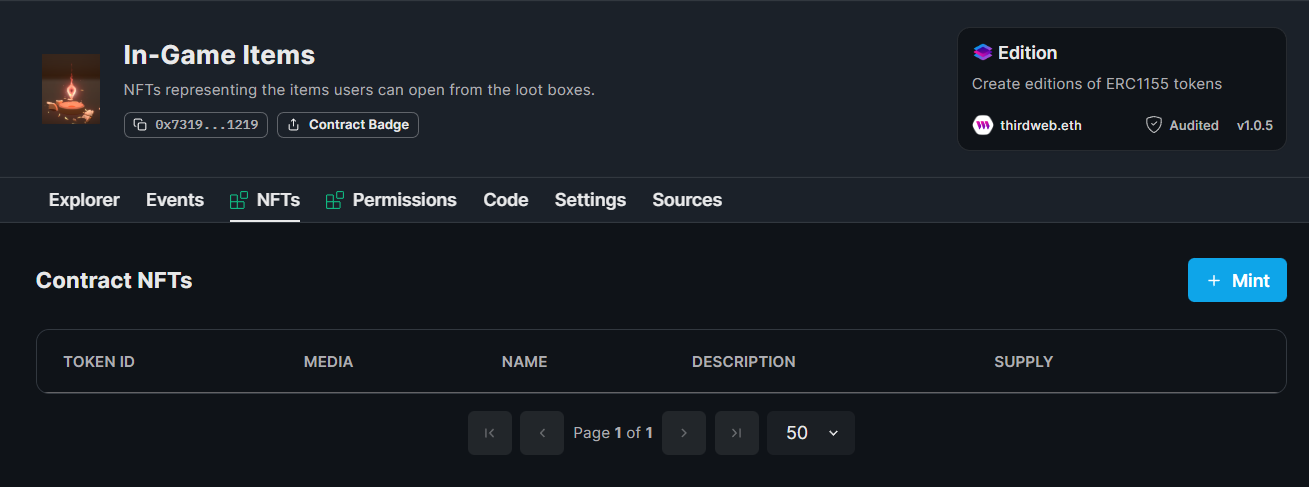The width and height of the screenshot is (1309, 487).
Task: Go to previous page arrow
Action: click(x=542, y=433)
